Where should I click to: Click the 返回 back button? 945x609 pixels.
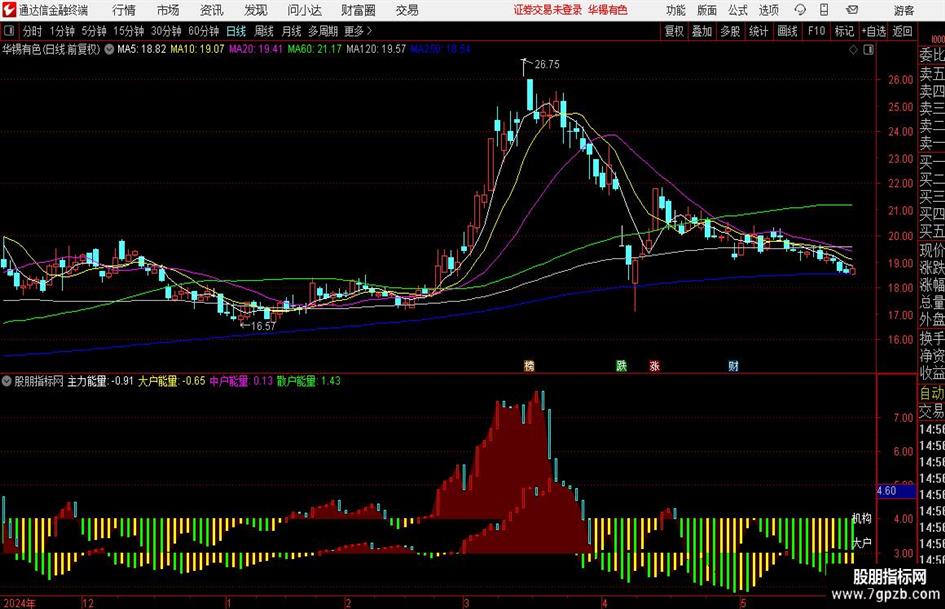click(902, 31)
